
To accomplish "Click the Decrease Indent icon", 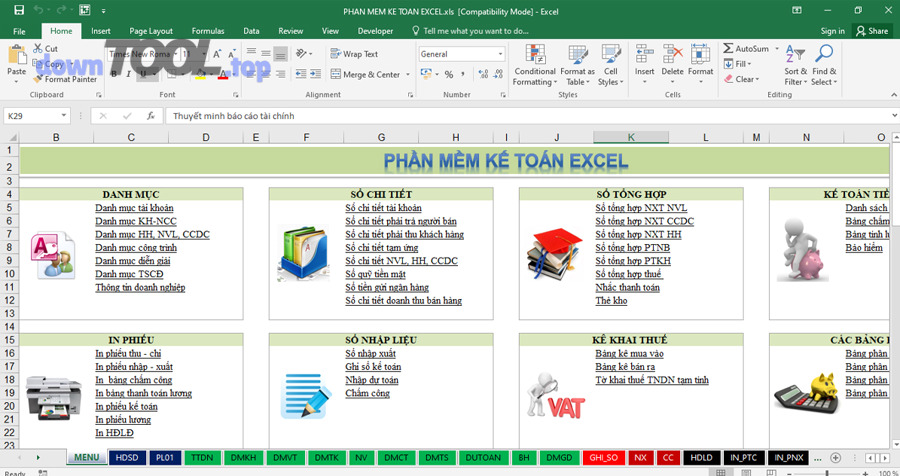I will click(301, 74).
